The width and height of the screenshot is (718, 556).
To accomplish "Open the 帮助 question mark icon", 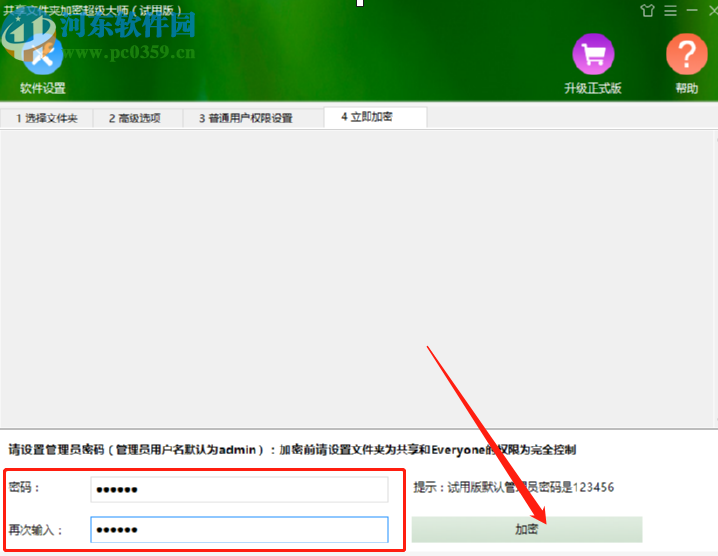I will click(686, 54).
